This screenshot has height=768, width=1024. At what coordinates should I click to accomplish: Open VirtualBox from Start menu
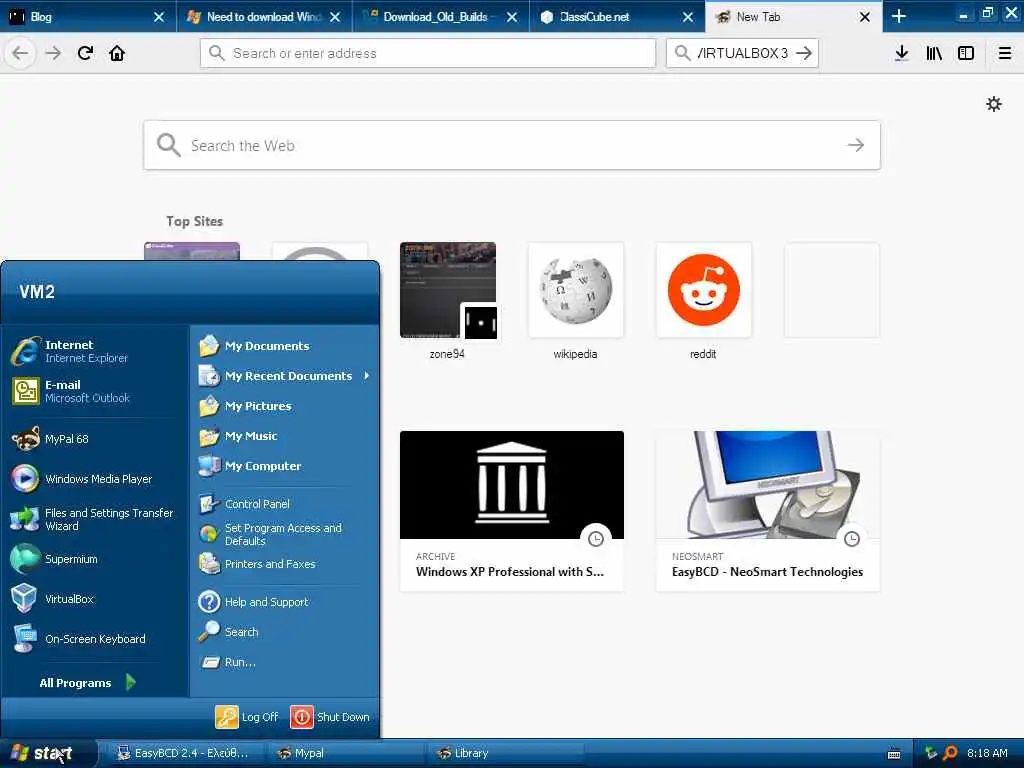(x=95, y=599)
